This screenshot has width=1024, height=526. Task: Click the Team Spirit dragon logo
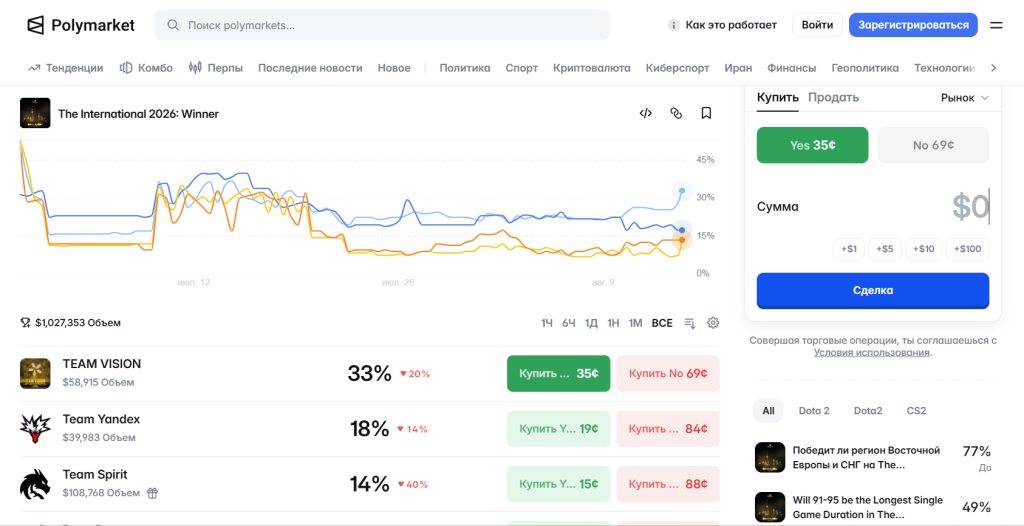coord(35,484)
